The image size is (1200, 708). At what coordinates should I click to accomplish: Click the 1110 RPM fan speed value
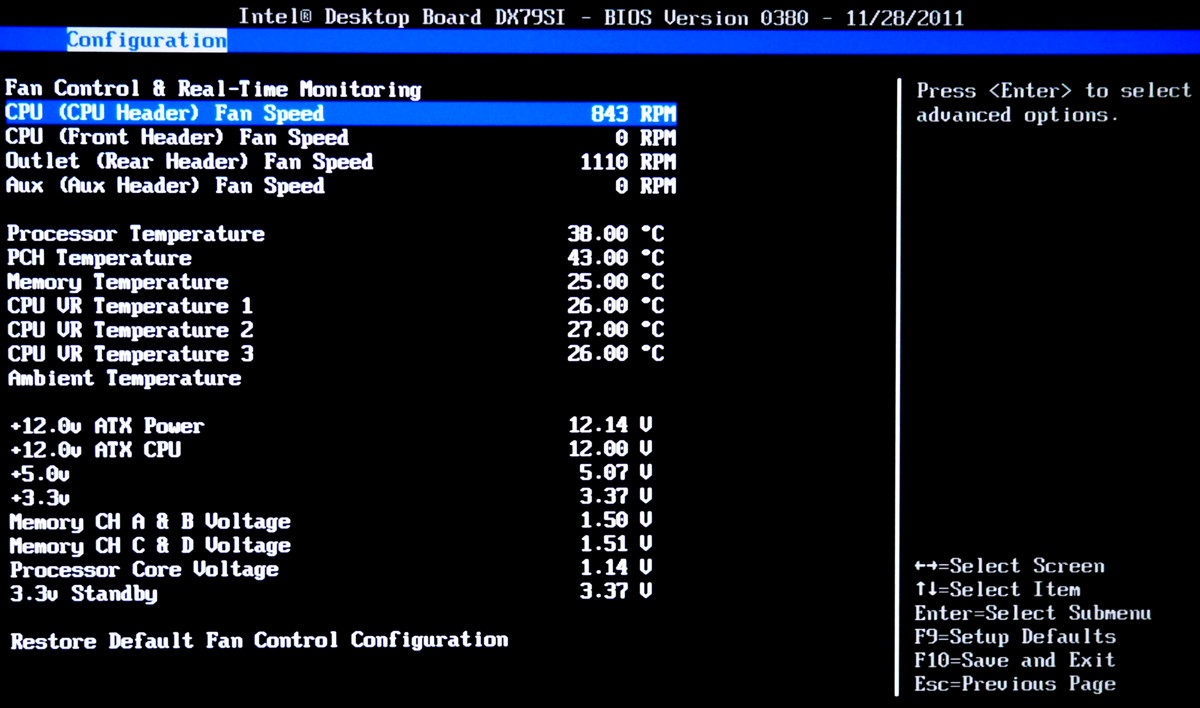tap(628, 162)
